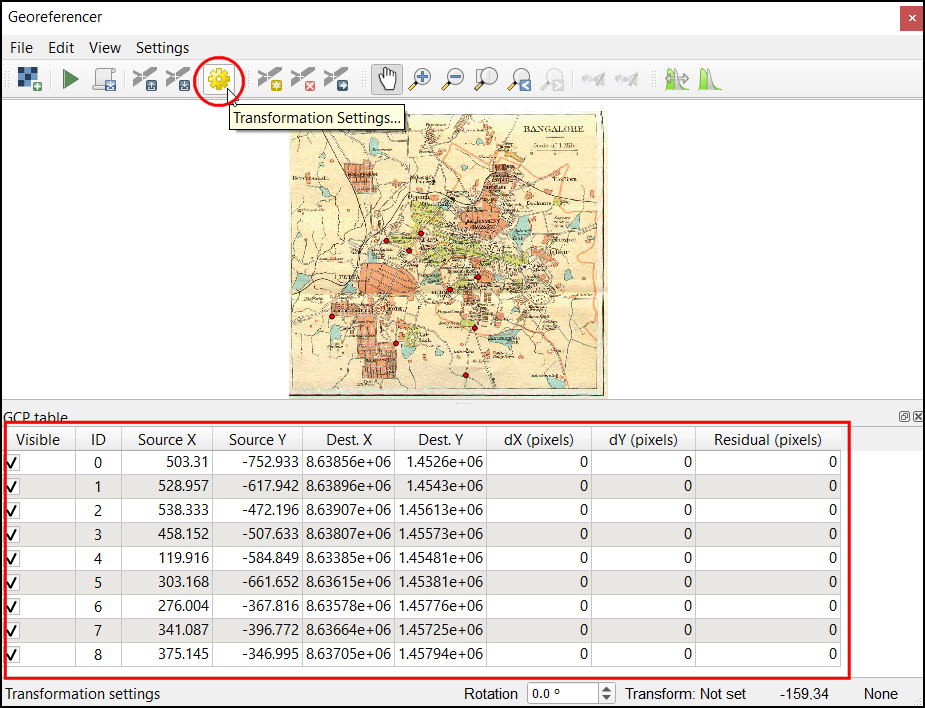Image resolution: width=925 pixels, height=708 pixels.
Task: Select the Add Point tool
Action: (270, 79)
